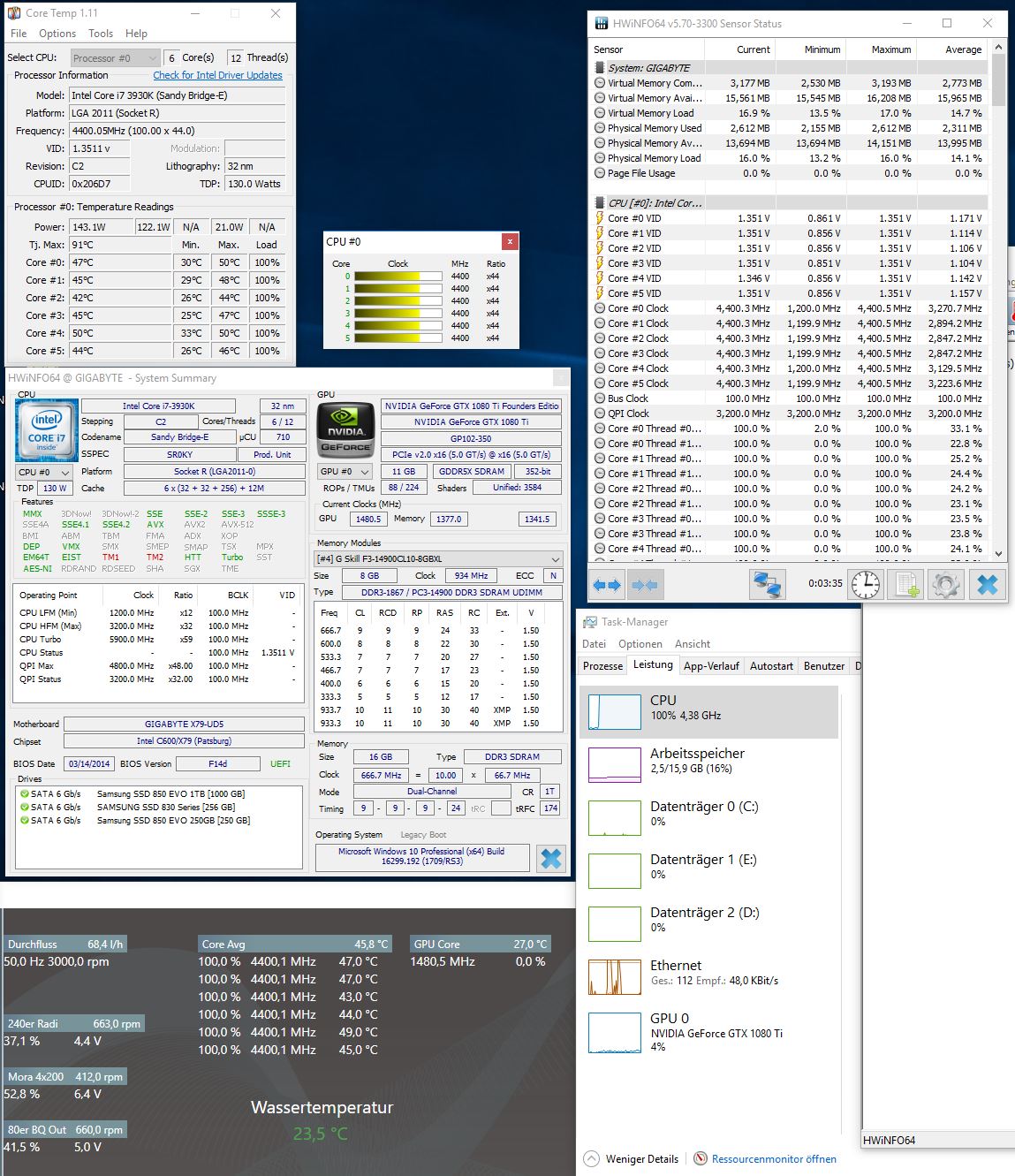
Task: Click the Task-Manager title bar icon
Action: tap(589, 622)
